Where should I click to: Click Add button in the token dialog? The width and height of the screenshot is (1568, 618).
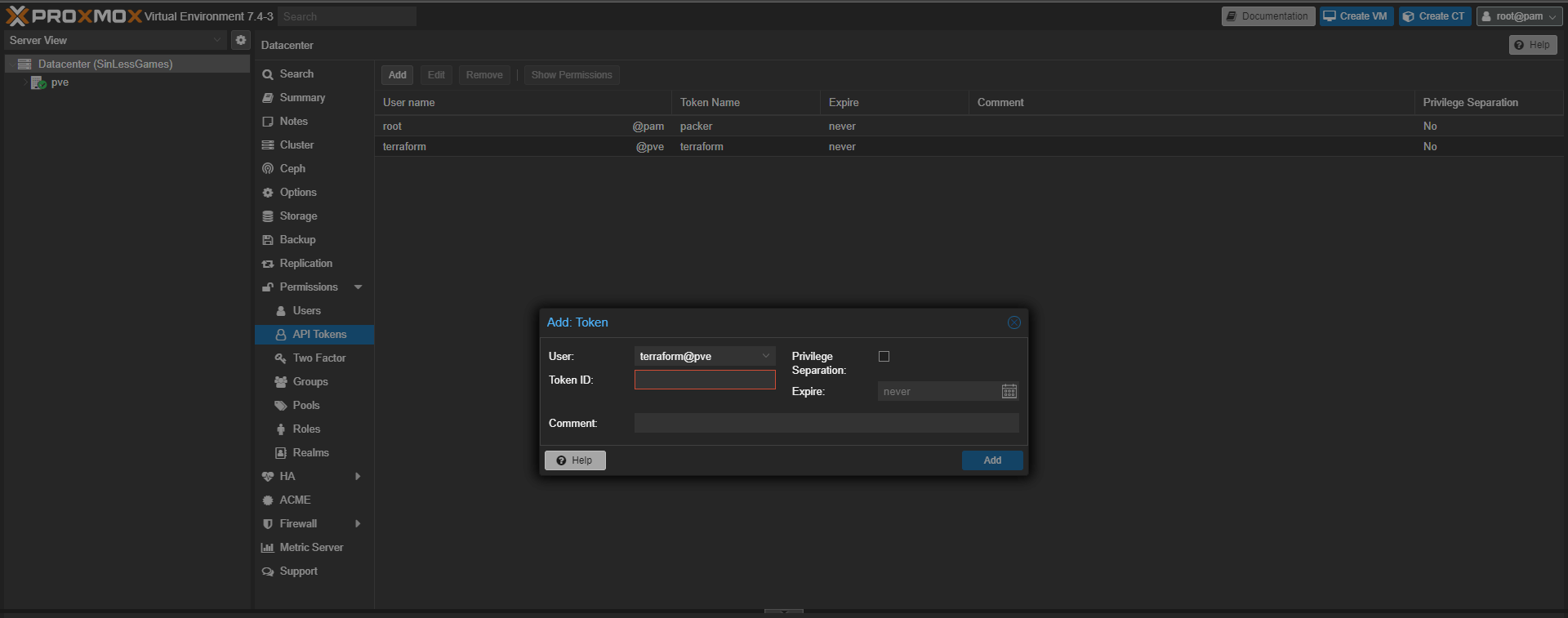point(992,460)
